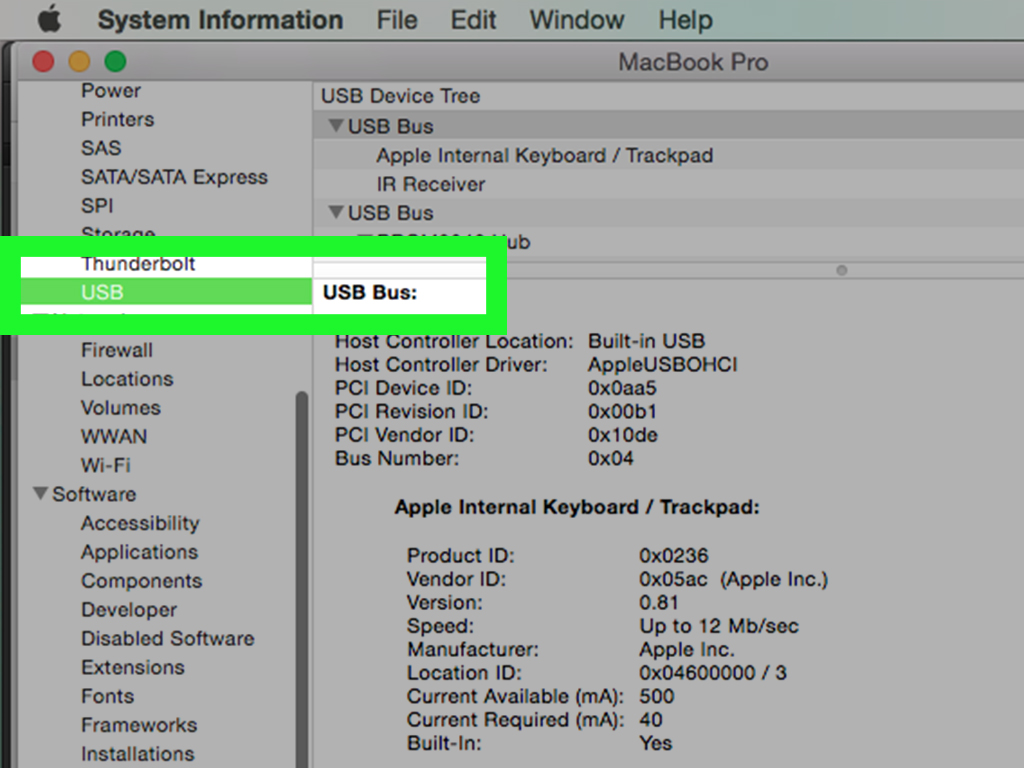Select Printers in the sidebar
Screen dimensions: 1024x768
(x=118, y=120)
